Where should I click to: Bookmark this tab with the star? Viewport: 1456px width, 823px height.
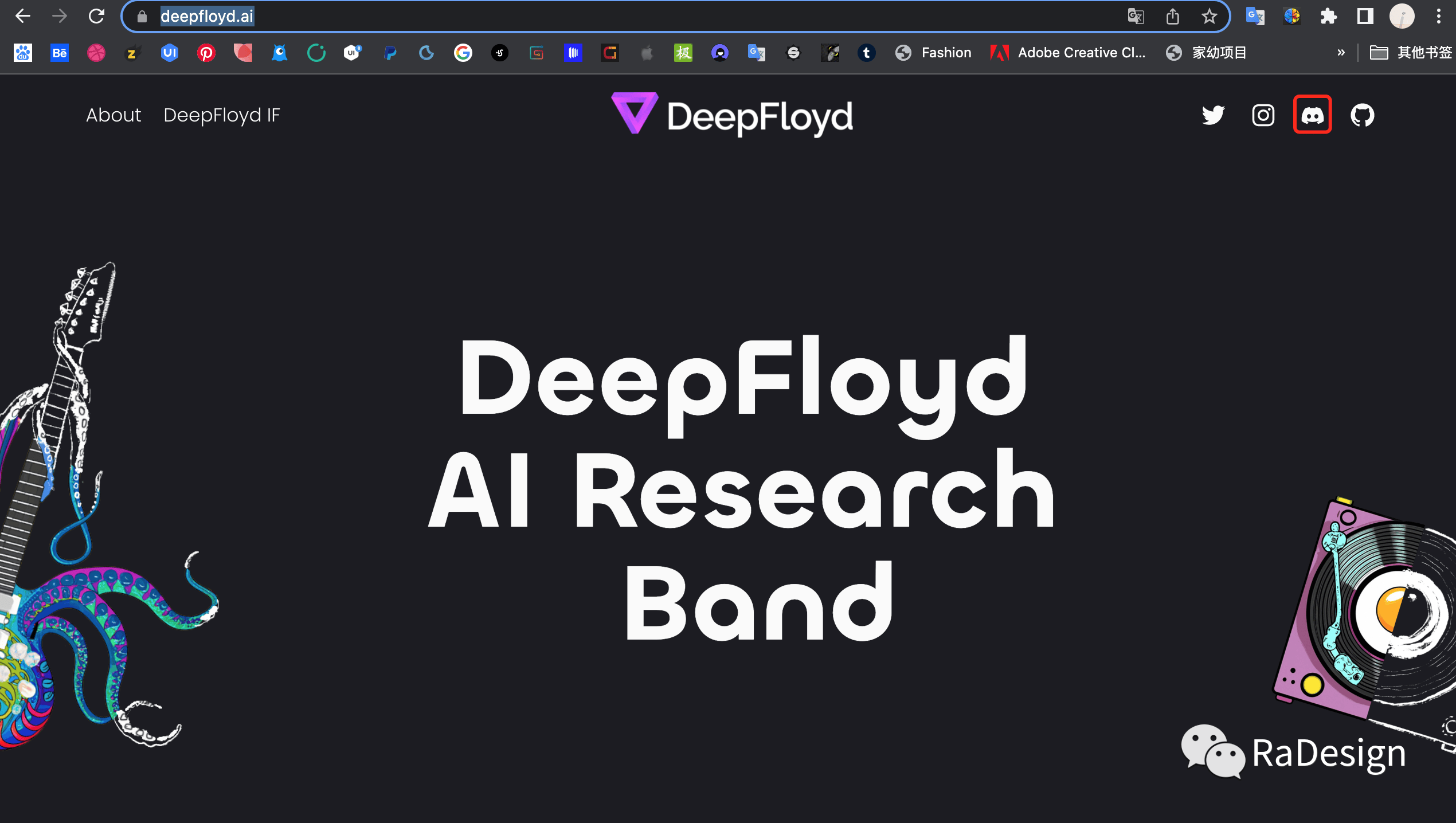click(x=1210, y=17)
